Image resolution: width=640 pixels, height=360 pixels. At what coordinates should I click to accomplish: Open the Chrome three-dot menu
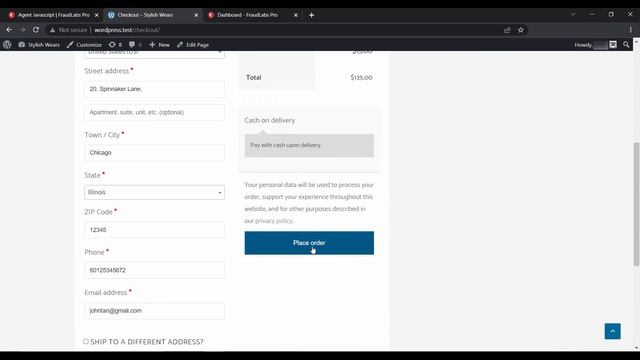pyautogui.click(x=631, y=30)
